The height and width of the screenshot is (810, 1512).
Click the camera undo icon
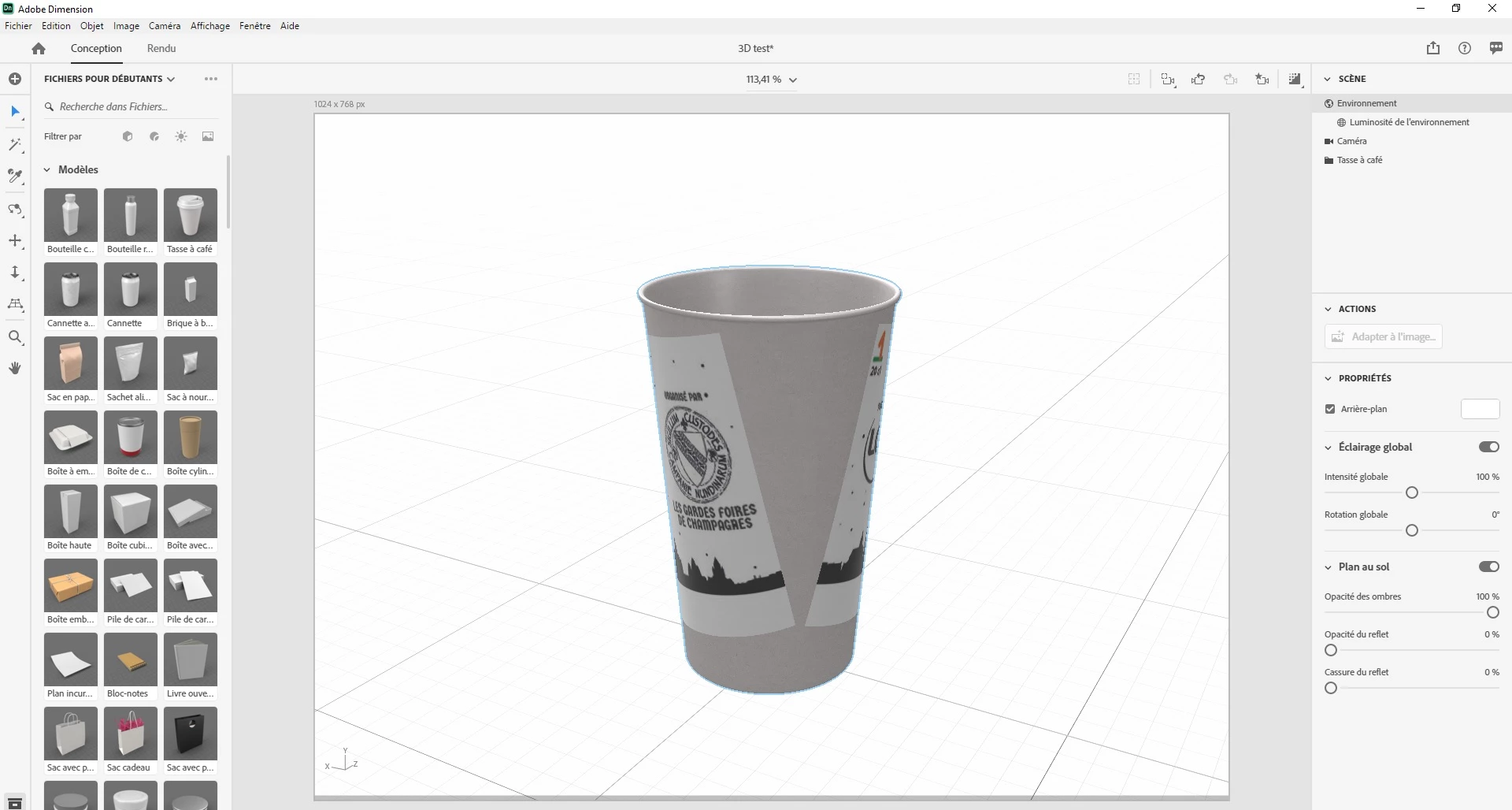[x=1199, y=79]
